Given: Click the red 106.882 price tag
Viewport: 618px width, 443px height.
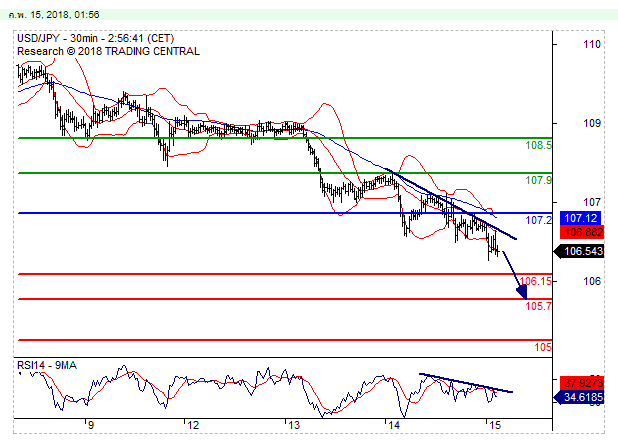Looking at the screenshot, I should click(580, 231).
